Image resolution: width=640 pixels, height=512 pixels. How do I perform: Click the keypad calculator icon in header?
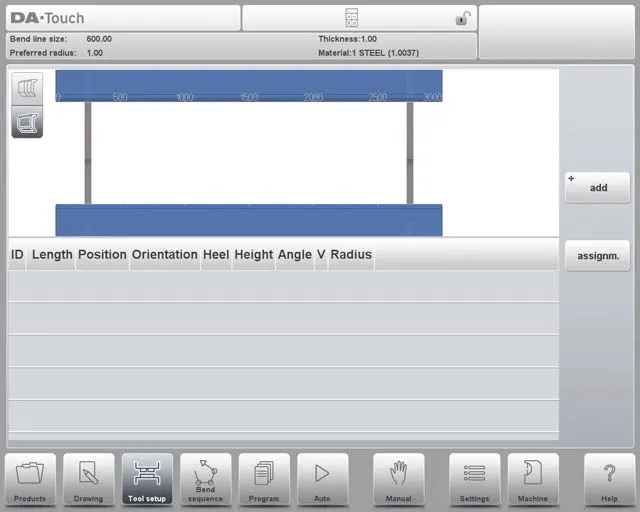352,18
